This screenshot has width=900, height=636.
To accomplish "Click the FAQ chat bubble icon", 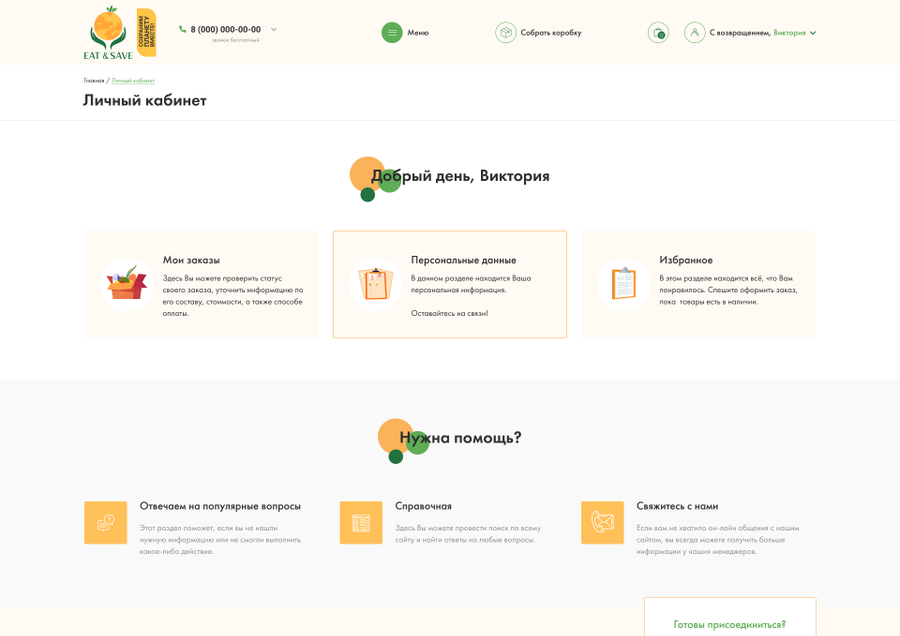I will [106, 522].
